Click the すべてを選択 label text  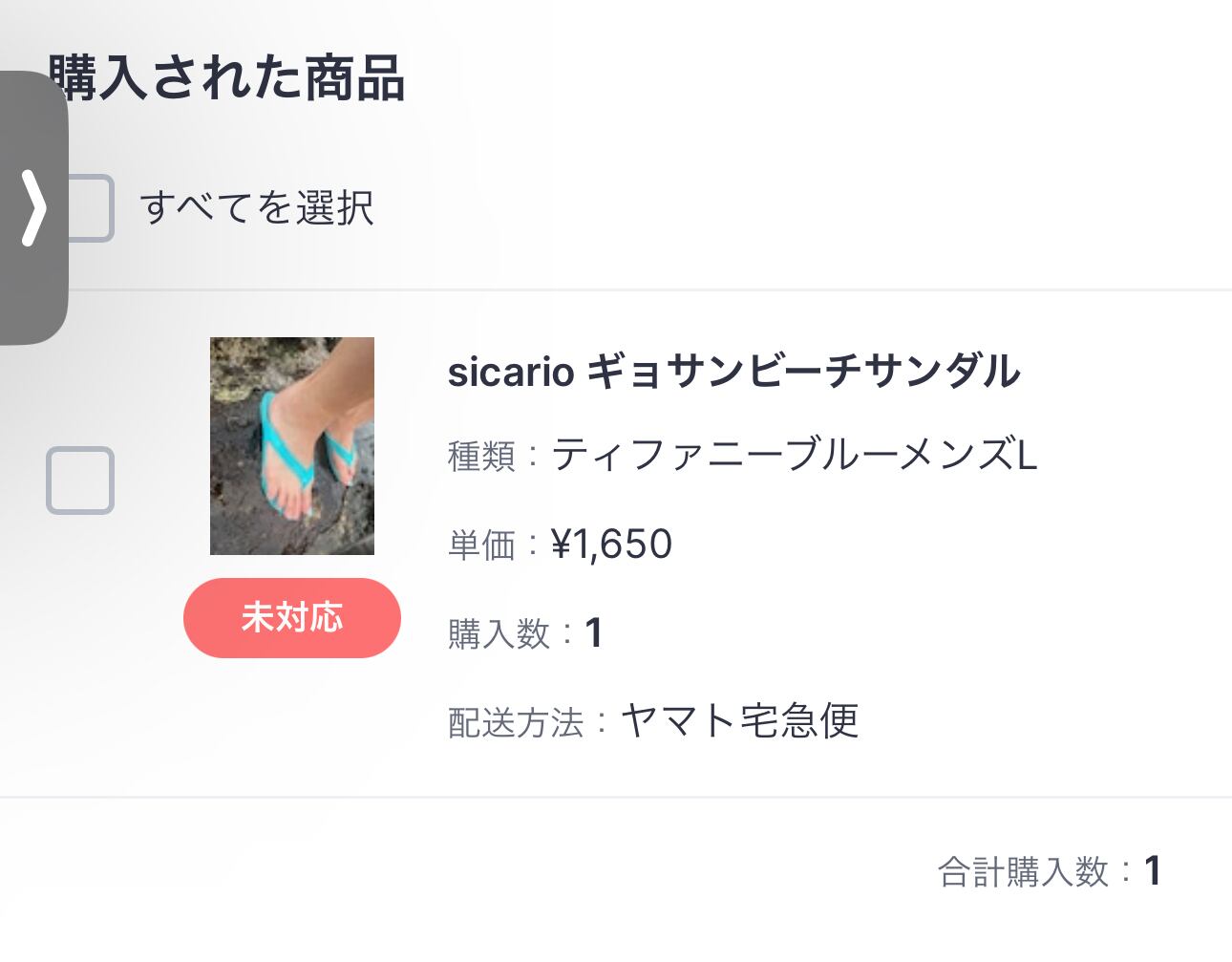pos(257,208)
